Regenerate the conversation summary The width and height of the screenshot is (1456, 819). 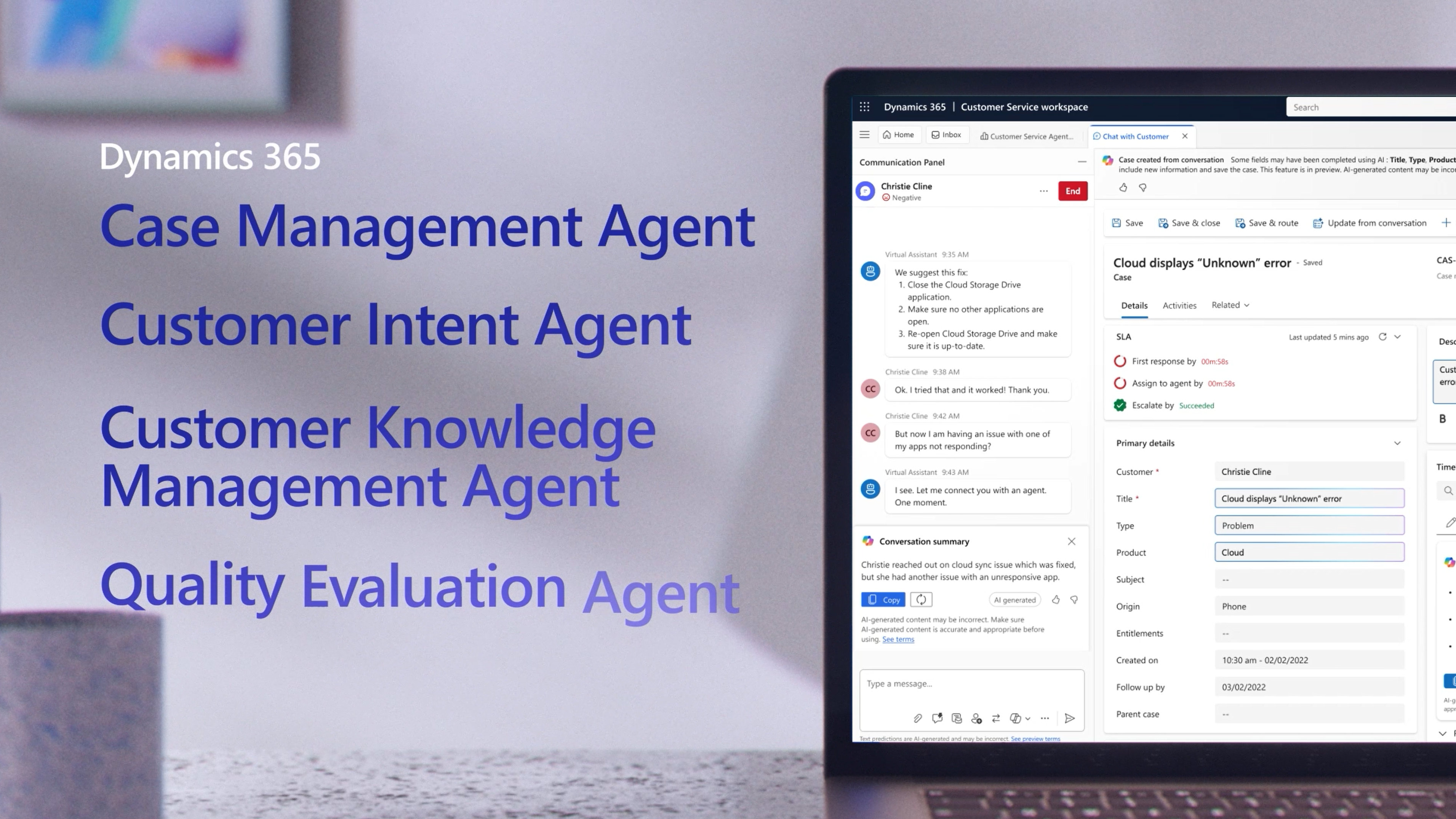click(921, 599)
